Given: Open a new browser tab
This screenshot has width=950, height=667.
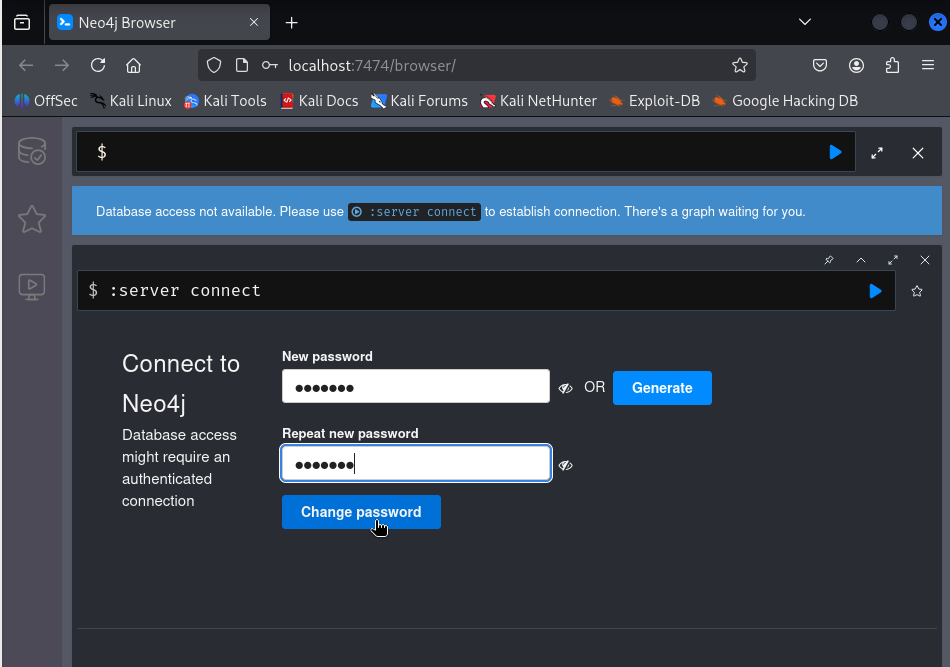Looking at the screenshot, I should pos(291,22).
